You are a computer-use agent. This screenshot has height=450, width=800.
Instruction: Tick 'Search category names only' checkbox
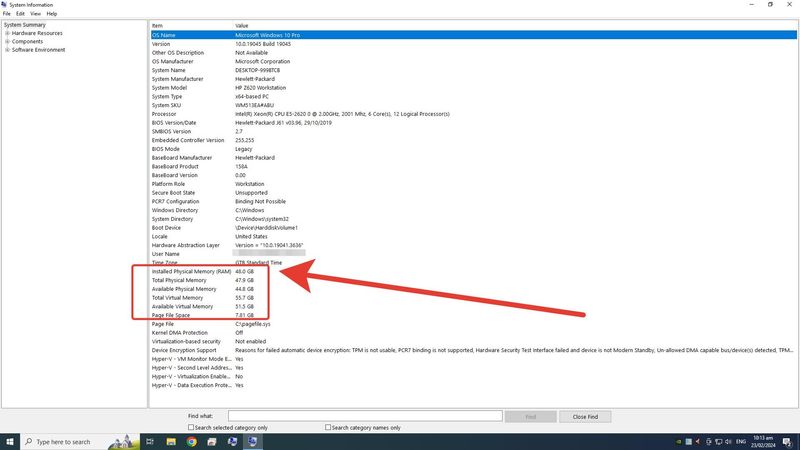tap(328, 428)
